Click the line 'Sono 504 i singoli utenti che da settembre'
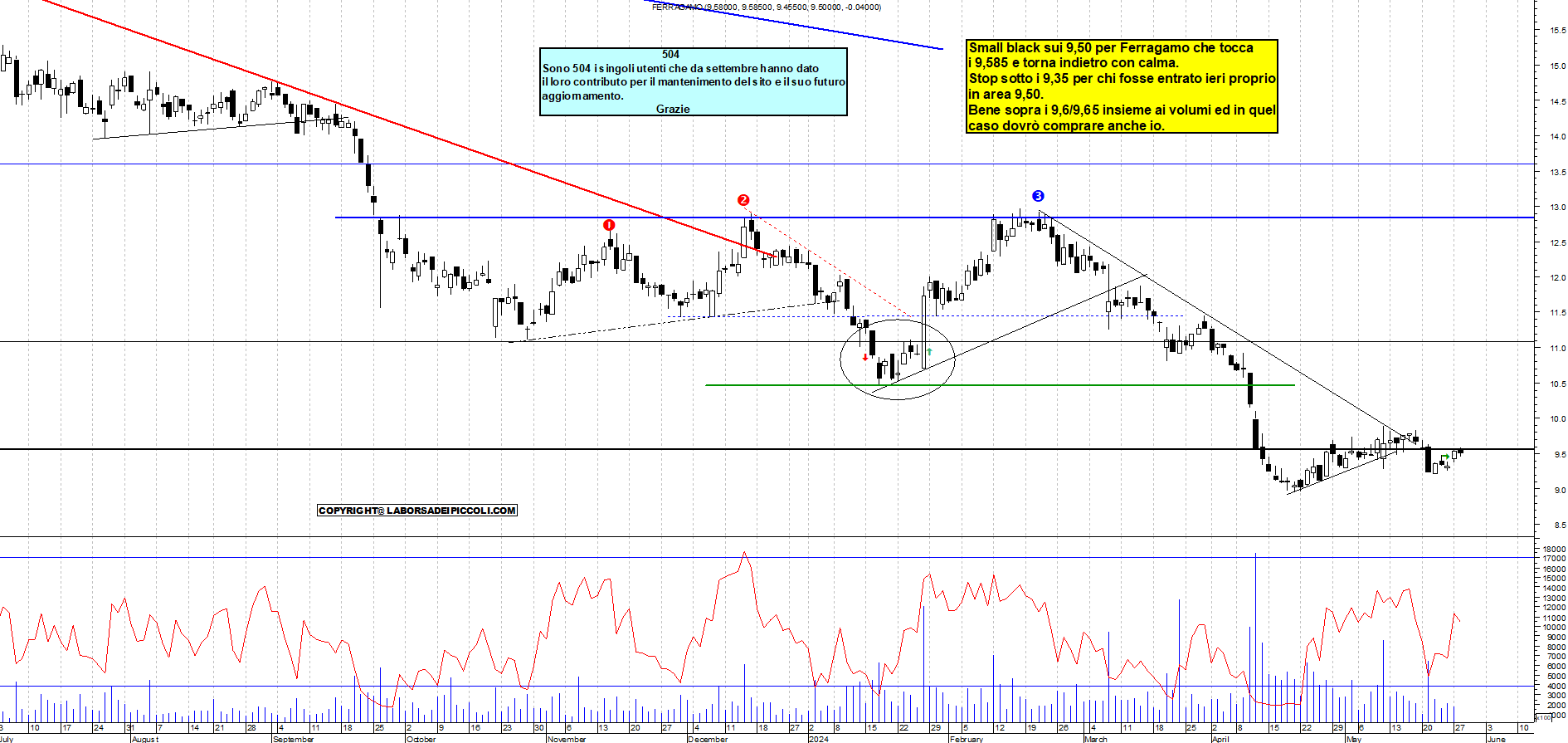1568x743 pixels. click(x=680, y=68)
